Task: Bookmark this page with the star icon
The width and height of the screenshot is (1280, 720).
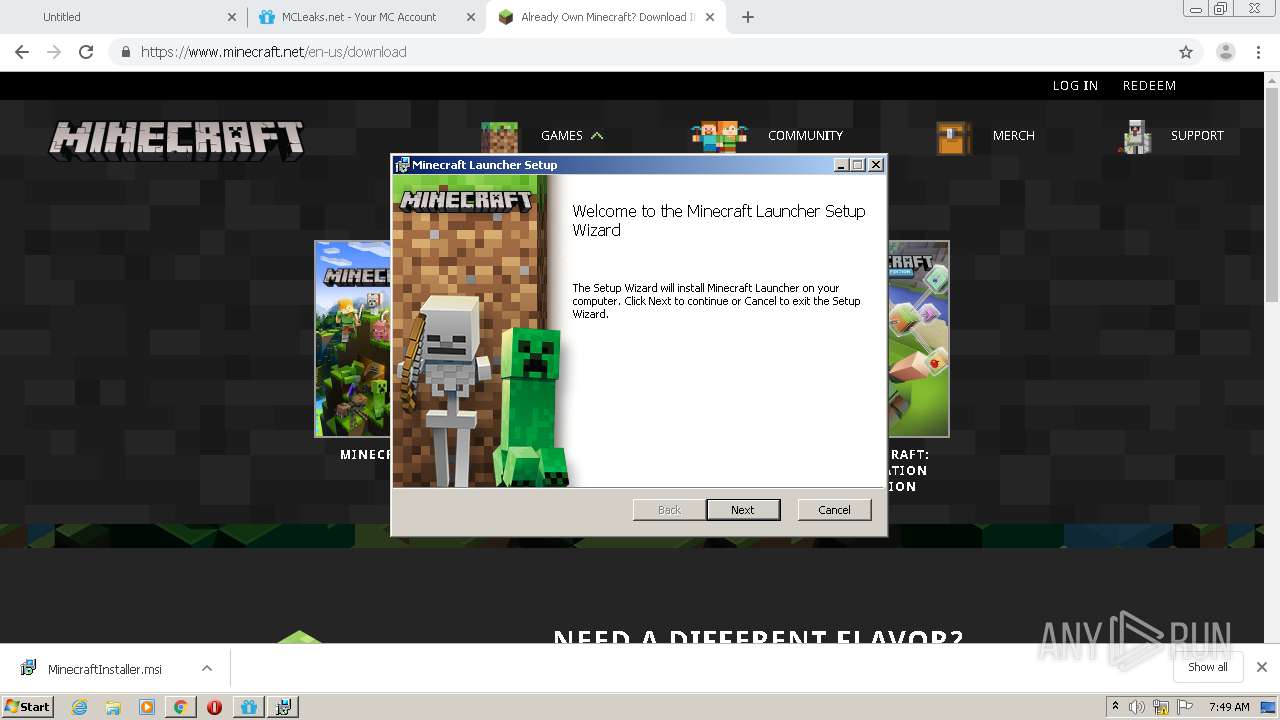Action: [x=1186, y=52]
